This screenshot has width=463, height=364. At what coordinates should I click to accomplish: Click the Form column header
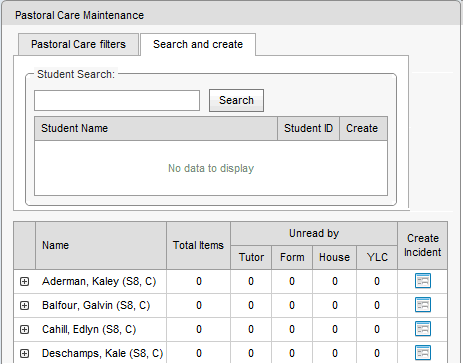[292, 257]
